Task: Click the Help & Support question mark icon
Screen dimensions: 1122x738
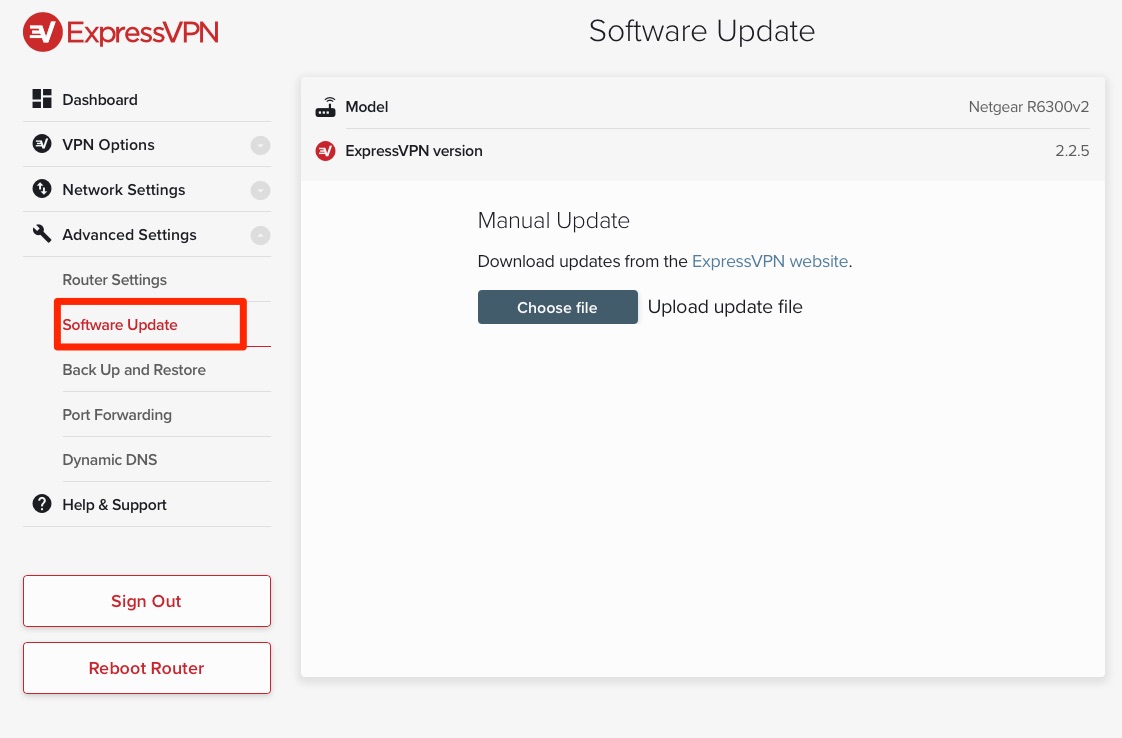Action: point(41,504)
